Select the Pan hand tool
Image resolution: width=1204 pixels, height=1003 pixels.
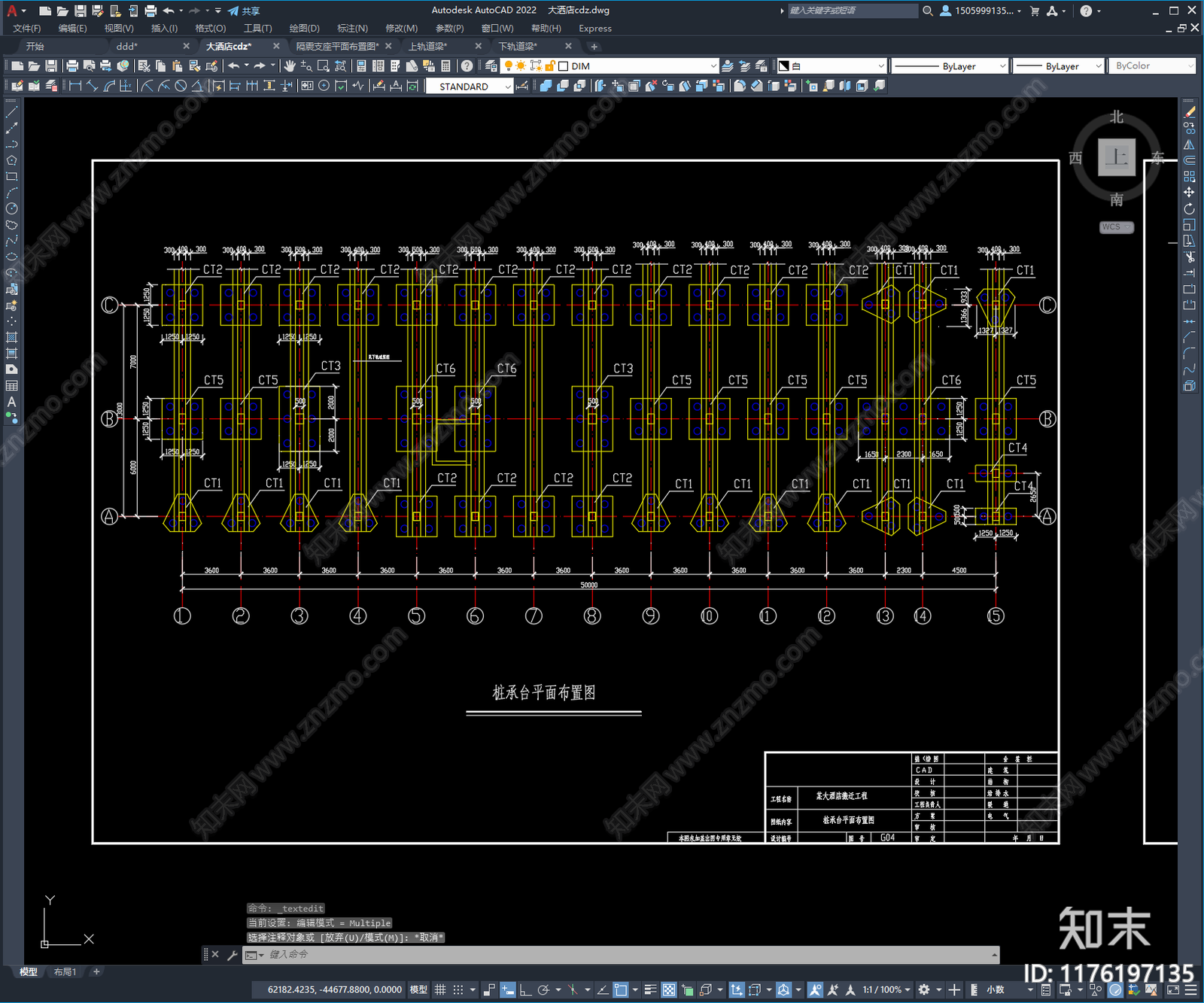pos(290,66)
